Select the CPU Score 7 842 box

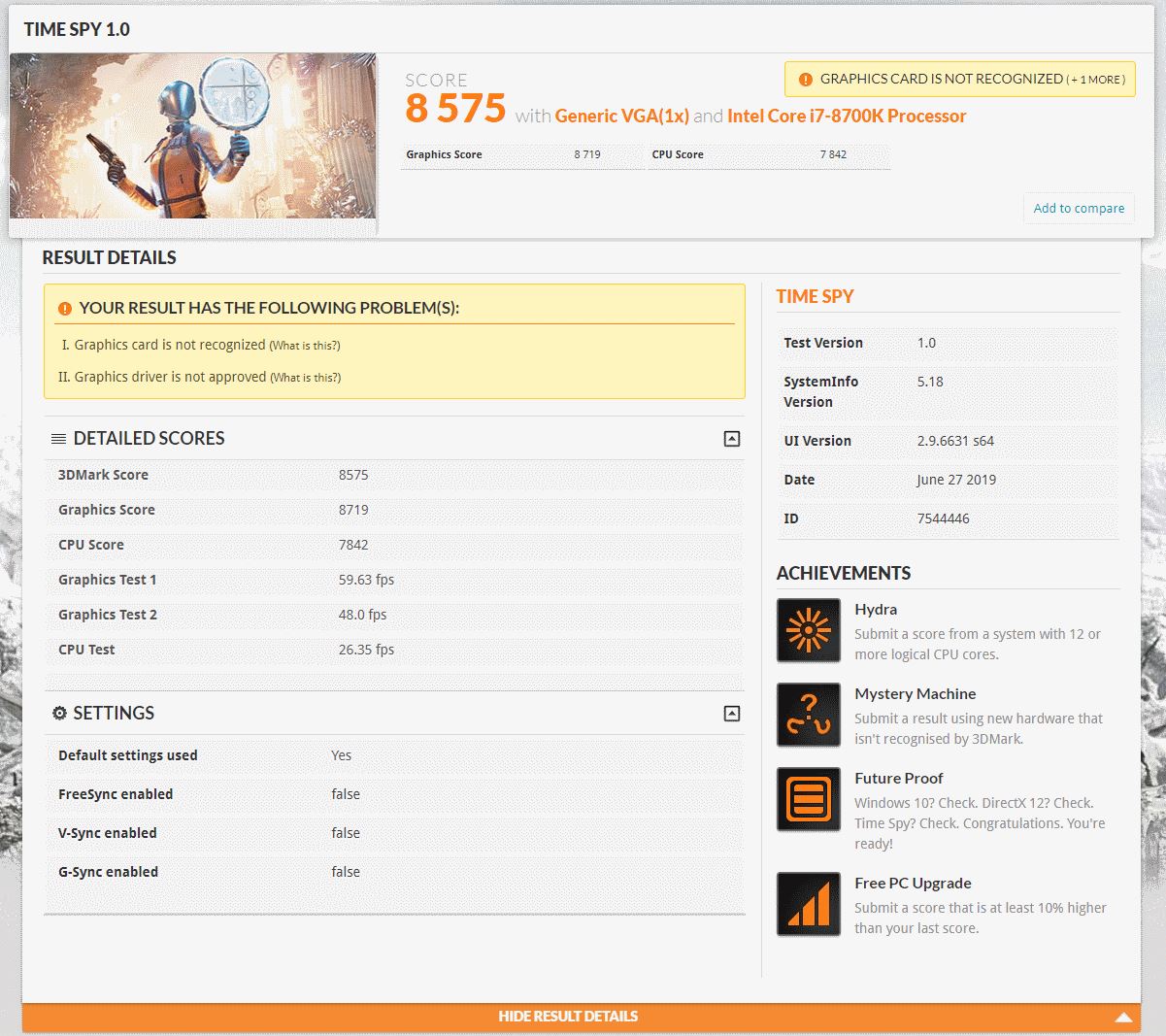pyautogui.click(x=769, y=155)
